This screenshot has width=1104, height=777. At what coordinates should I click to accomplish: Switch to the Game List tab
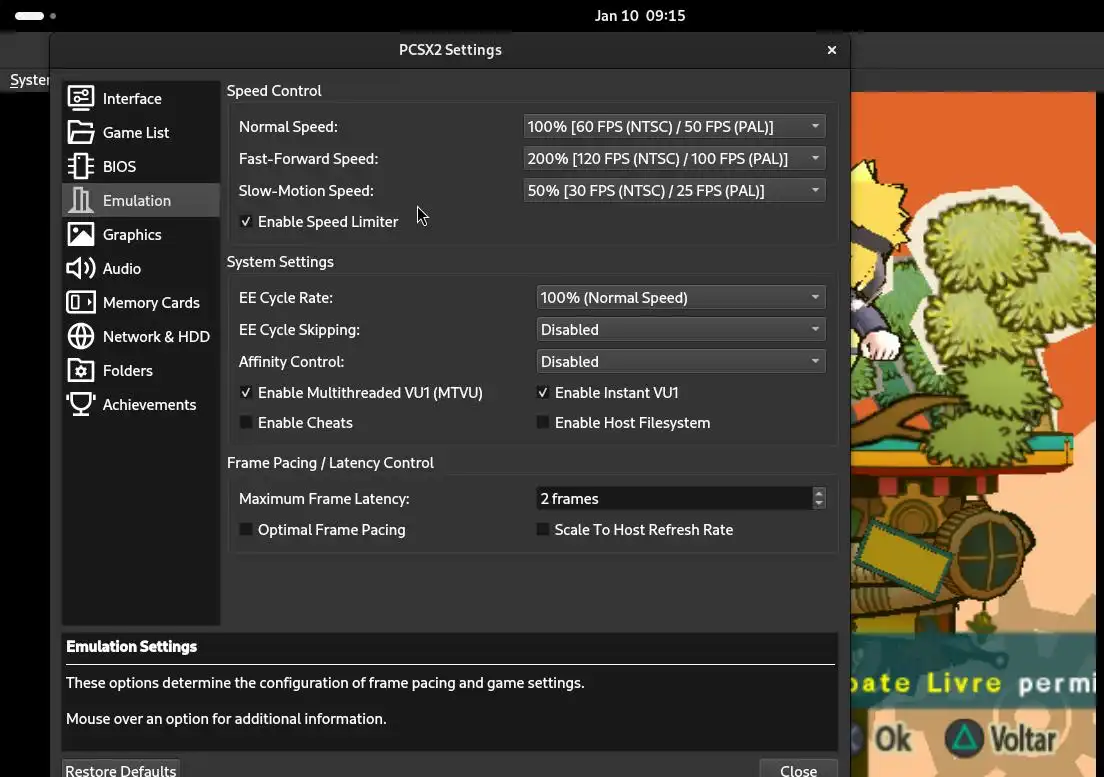pos(141,132)
